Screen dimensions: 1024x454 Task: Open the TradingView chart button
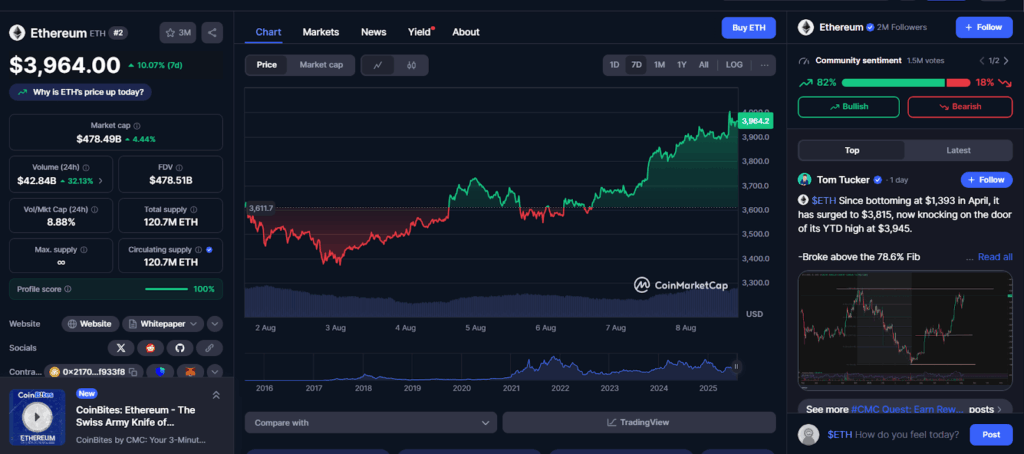click(x=639, y=423)
